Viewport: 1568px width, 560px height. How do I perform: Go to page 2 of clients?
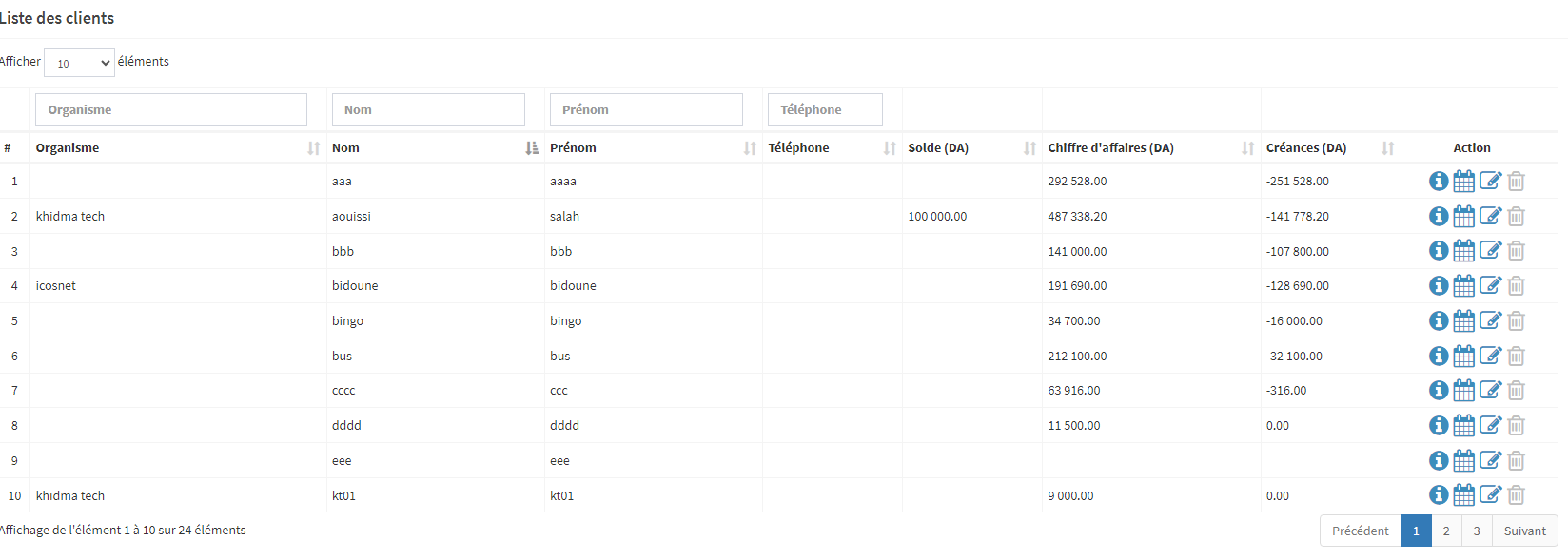1446,531
